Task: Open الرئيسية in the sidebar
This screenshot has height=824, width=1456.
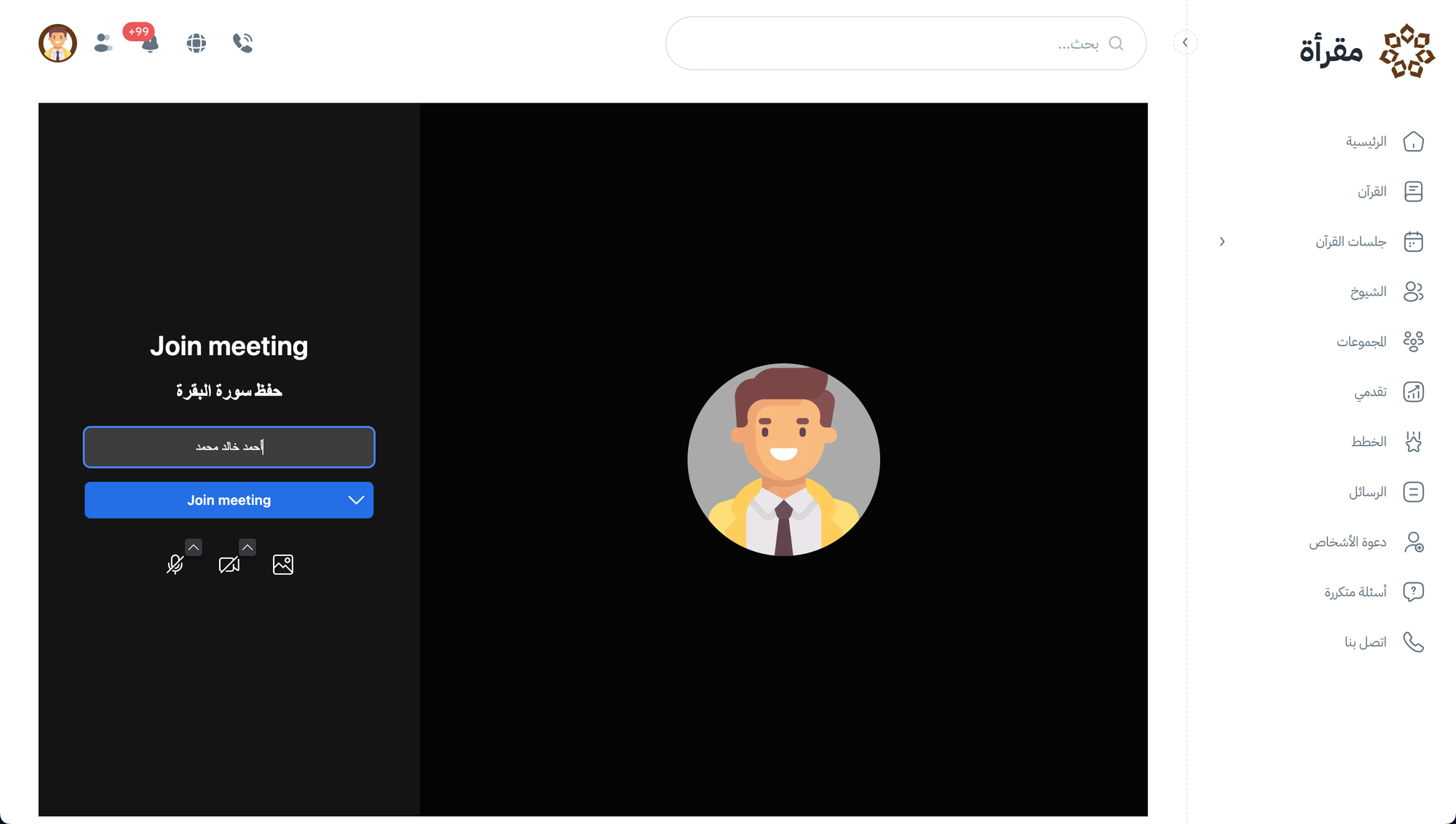Action: tap(1366, 142)
